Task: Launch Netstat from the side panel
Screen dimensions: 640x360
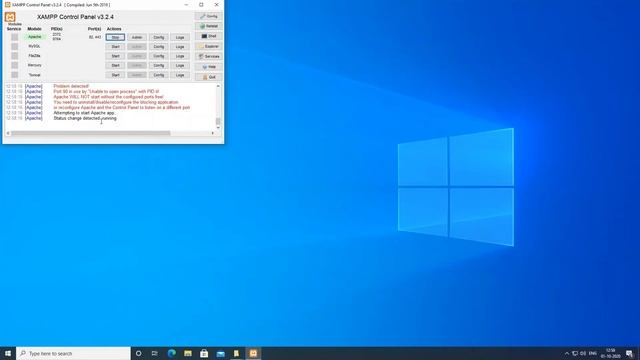Action: point(209,26)
